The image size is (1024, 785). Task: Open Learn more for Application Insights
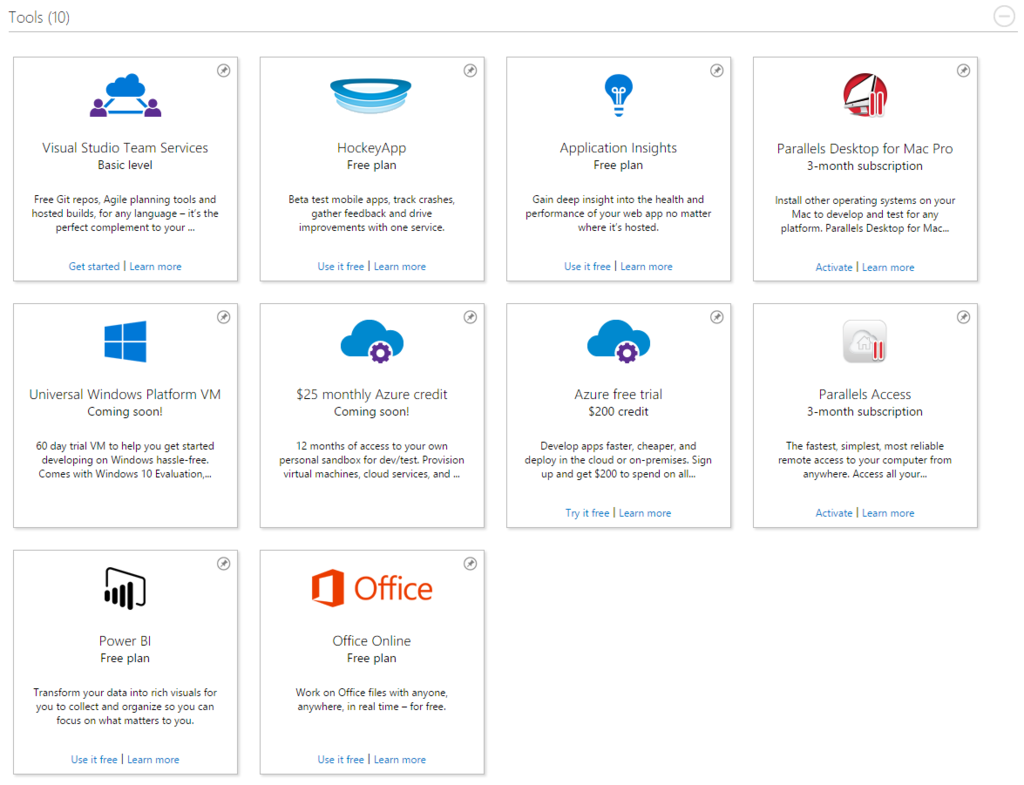click(x=647, y=266)
